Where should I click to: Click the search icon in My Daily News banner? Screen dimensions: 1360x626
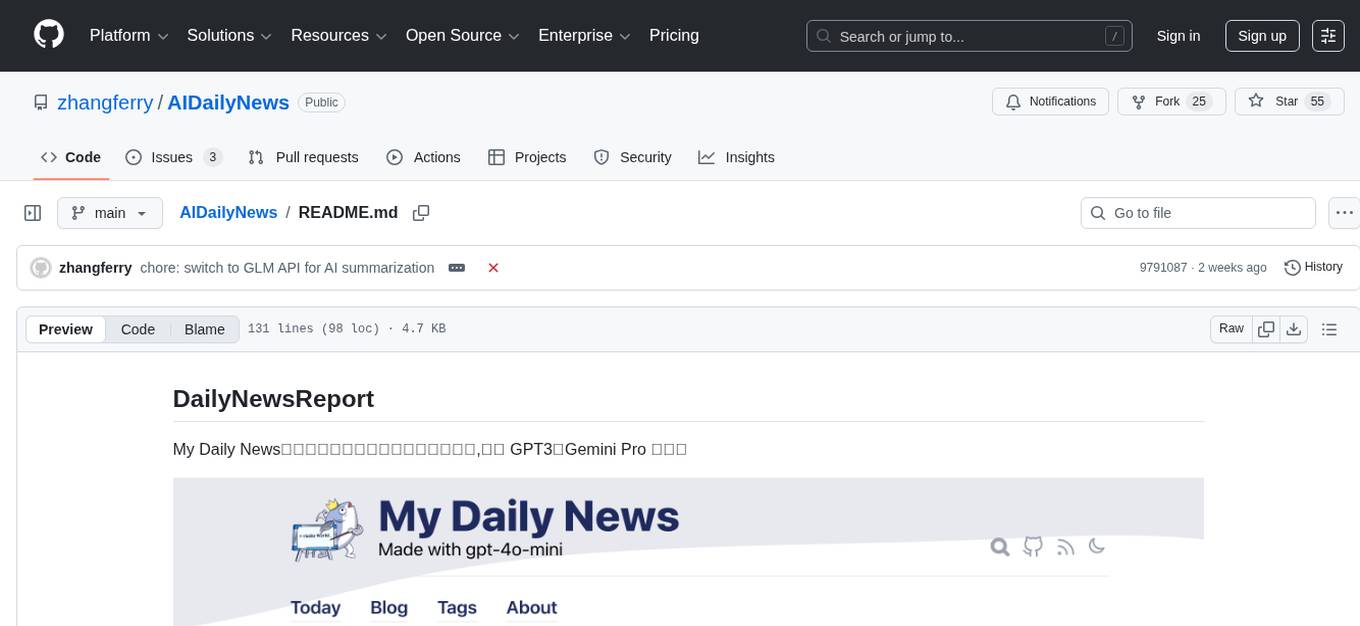point(1000,547)
